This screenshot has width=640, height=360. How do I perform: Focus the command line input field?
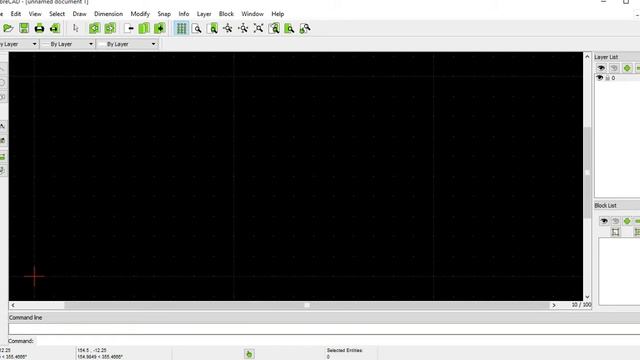pos(324,329)
